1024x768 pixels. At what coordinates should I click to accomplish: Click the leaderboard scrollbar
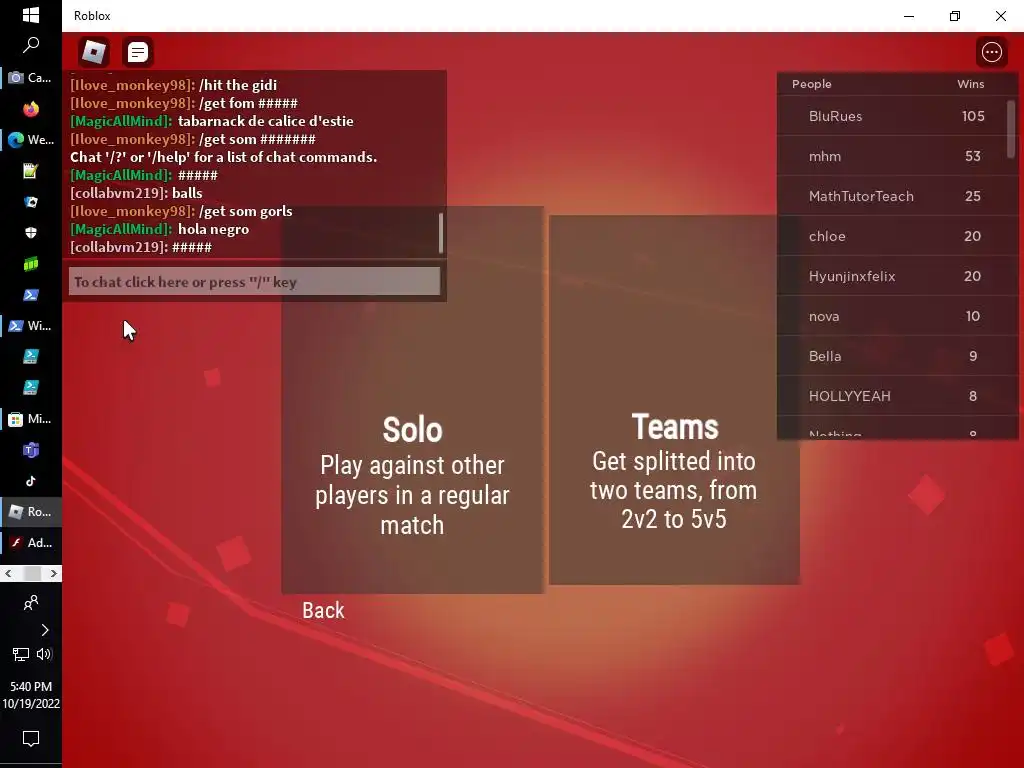point(1011,128)
